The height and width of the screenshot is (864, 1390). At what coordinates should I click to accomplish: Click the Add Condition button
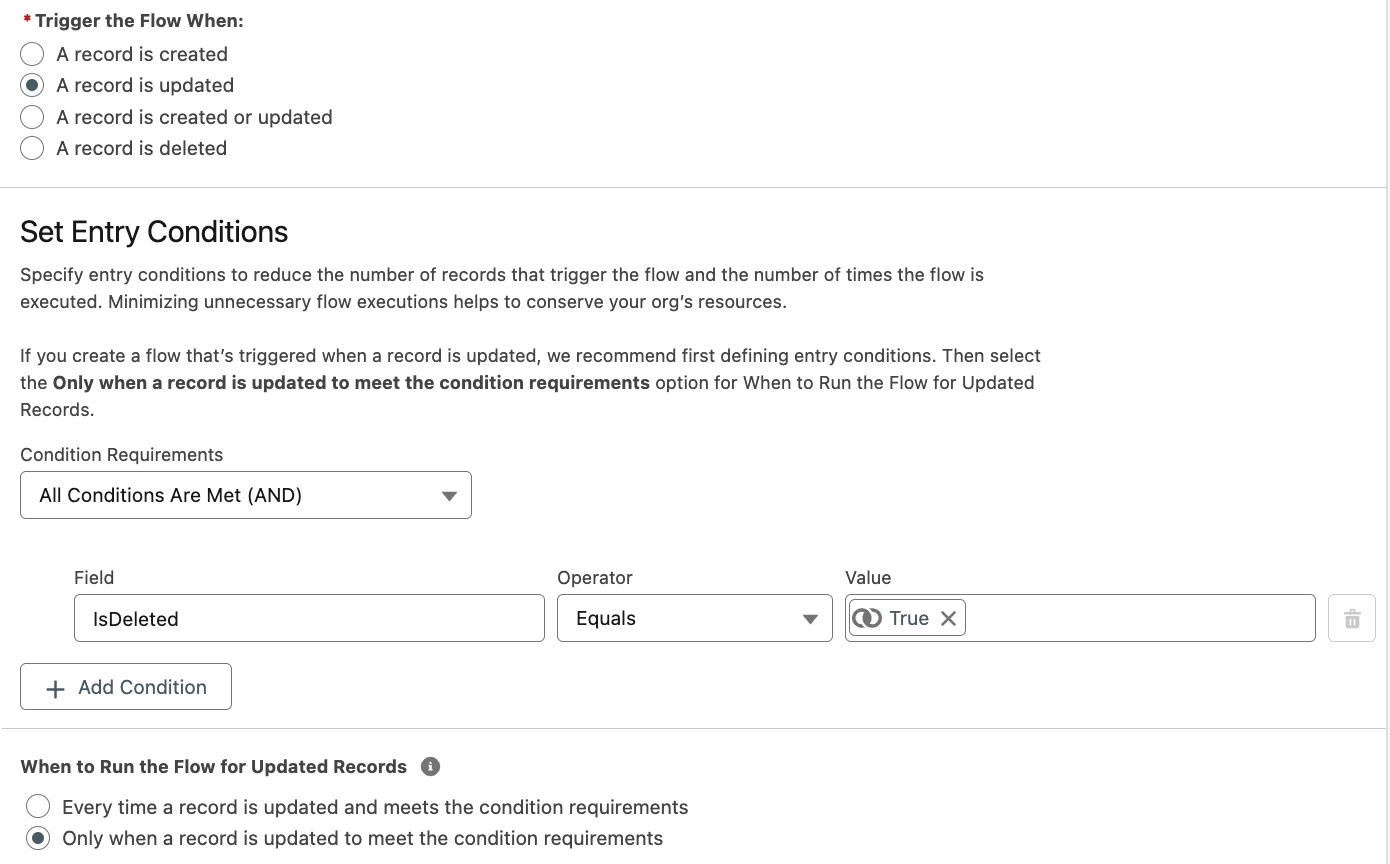pos(125,687)
